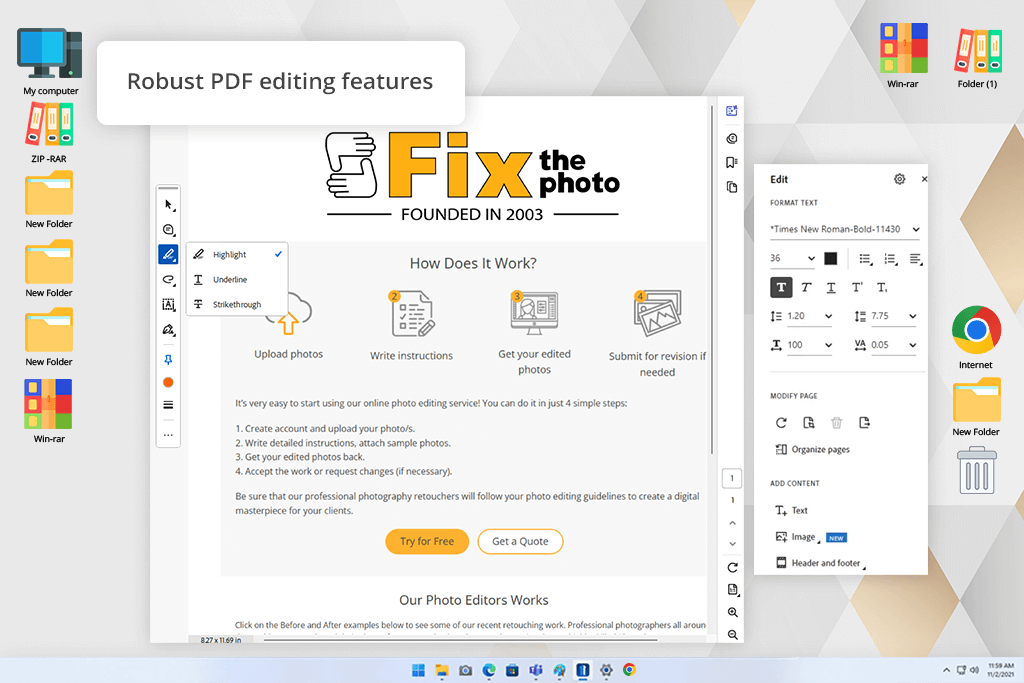This screenshot has width=1024, height=683.
Task: Open the comments bubble icon in right rail
Action: (x=732, y=138)
